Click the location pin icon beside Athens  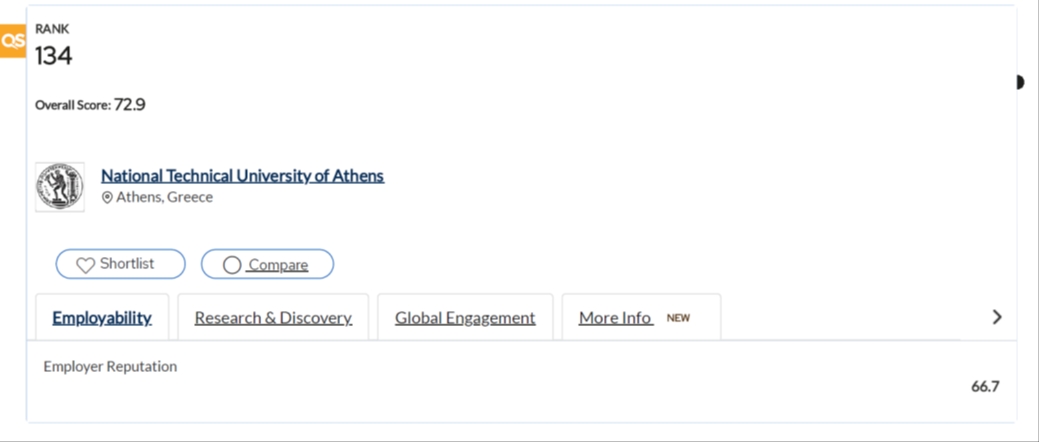pyautogui.click(x=108, y=198)
